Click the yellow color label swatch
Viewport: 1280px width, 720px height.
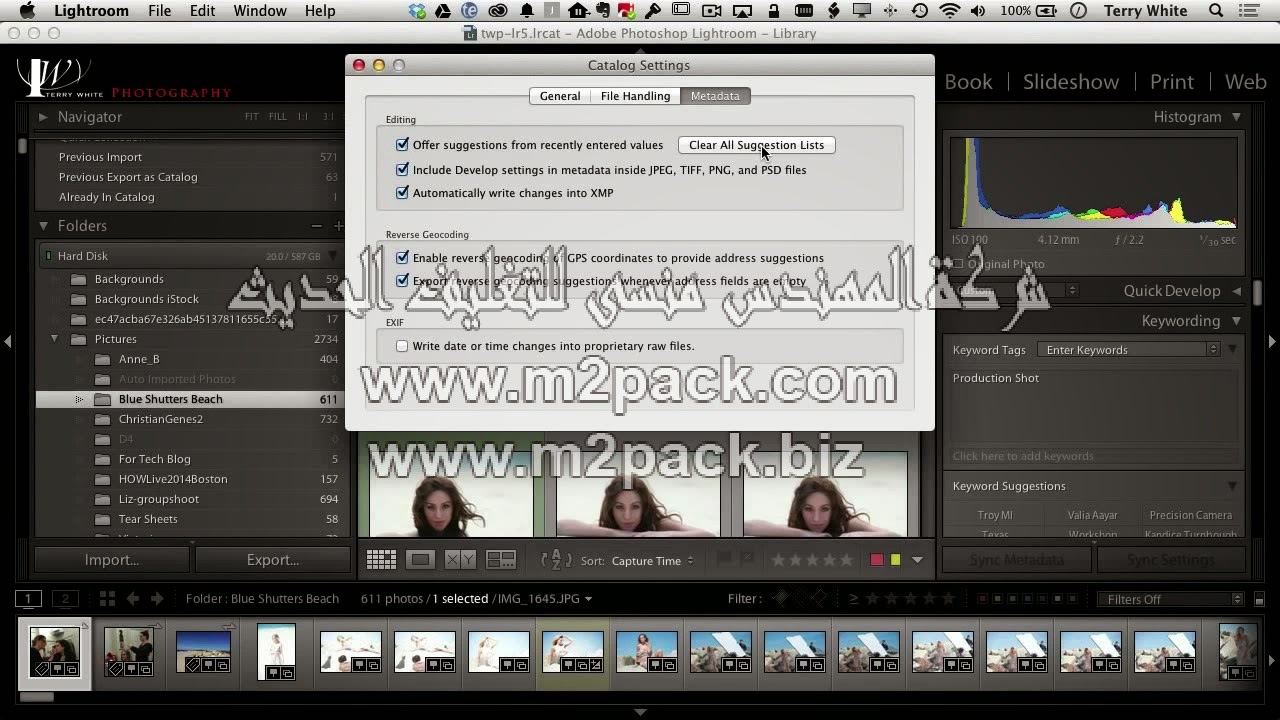click(x=895, y=560)
